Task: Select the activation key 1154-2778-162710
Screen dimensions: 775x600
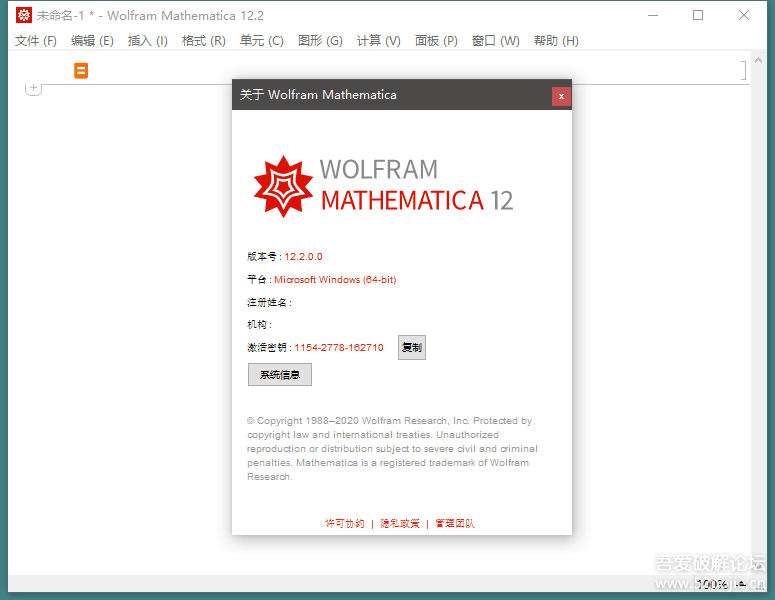Action: point(339,347)
